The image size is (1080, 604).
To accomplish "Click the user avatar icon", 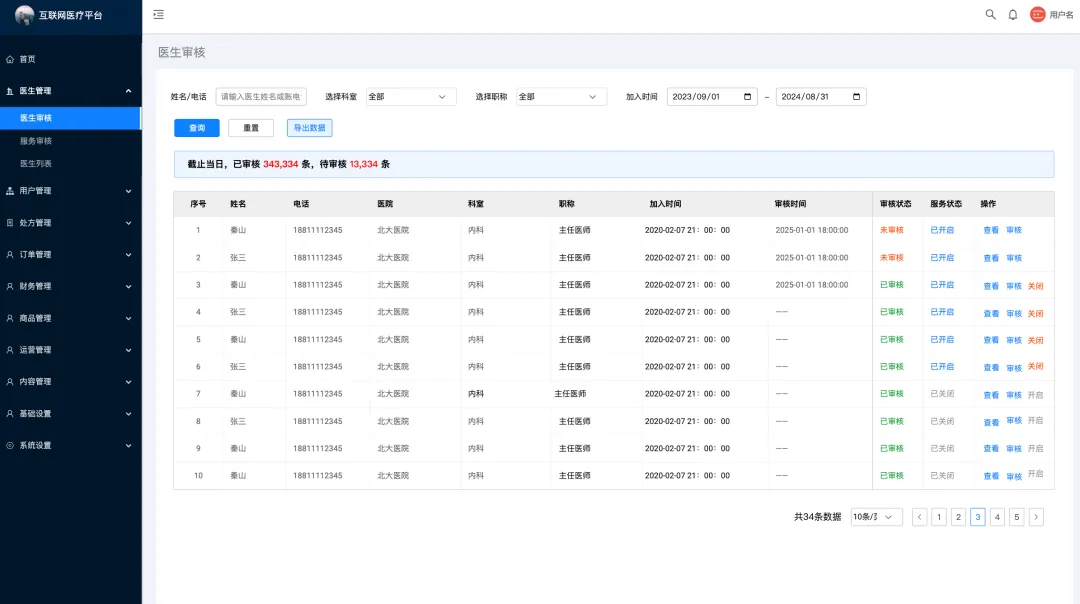I will [1037, 15].
